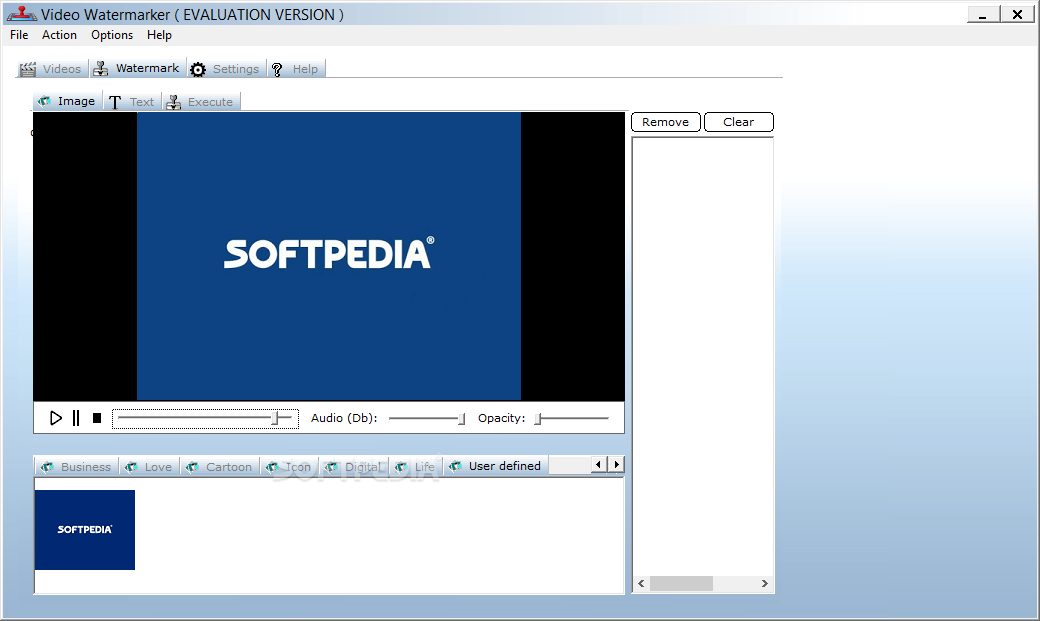Click the watermark list right scroll arrow

765,584
